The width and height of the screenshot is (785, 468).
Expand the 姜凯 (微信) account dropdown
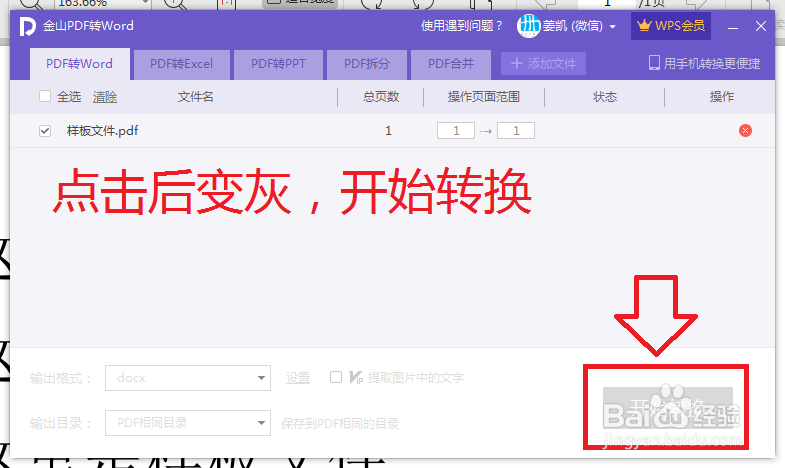coord(612,27)
